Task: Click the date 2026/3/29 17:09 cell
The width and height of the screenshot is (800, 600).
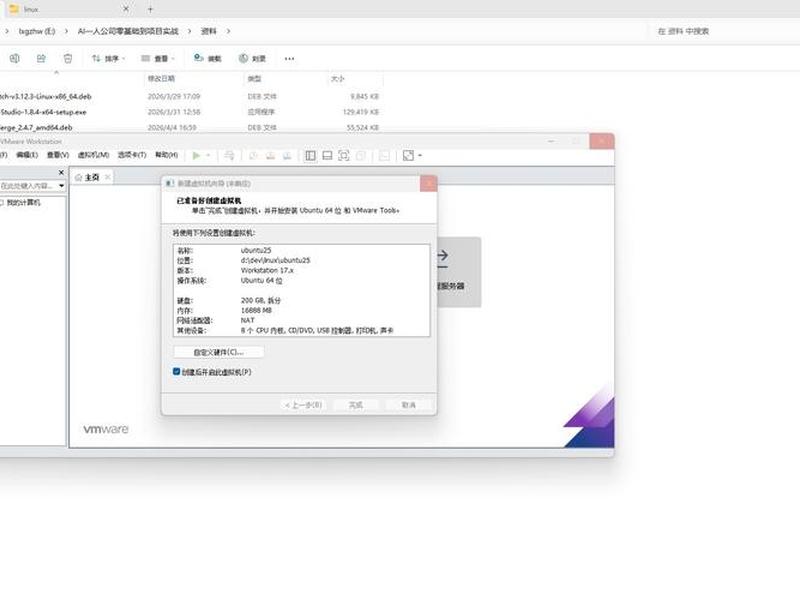Action: (x=173, y=96)
